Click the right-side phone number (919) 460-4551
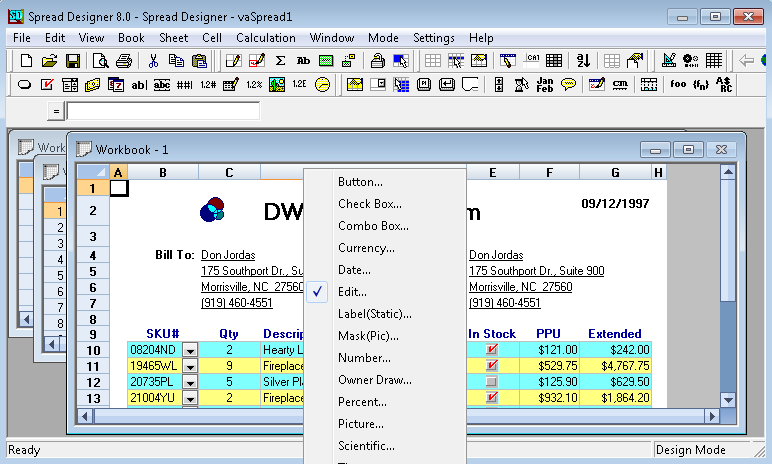772x464 pixels. (505, 302)
